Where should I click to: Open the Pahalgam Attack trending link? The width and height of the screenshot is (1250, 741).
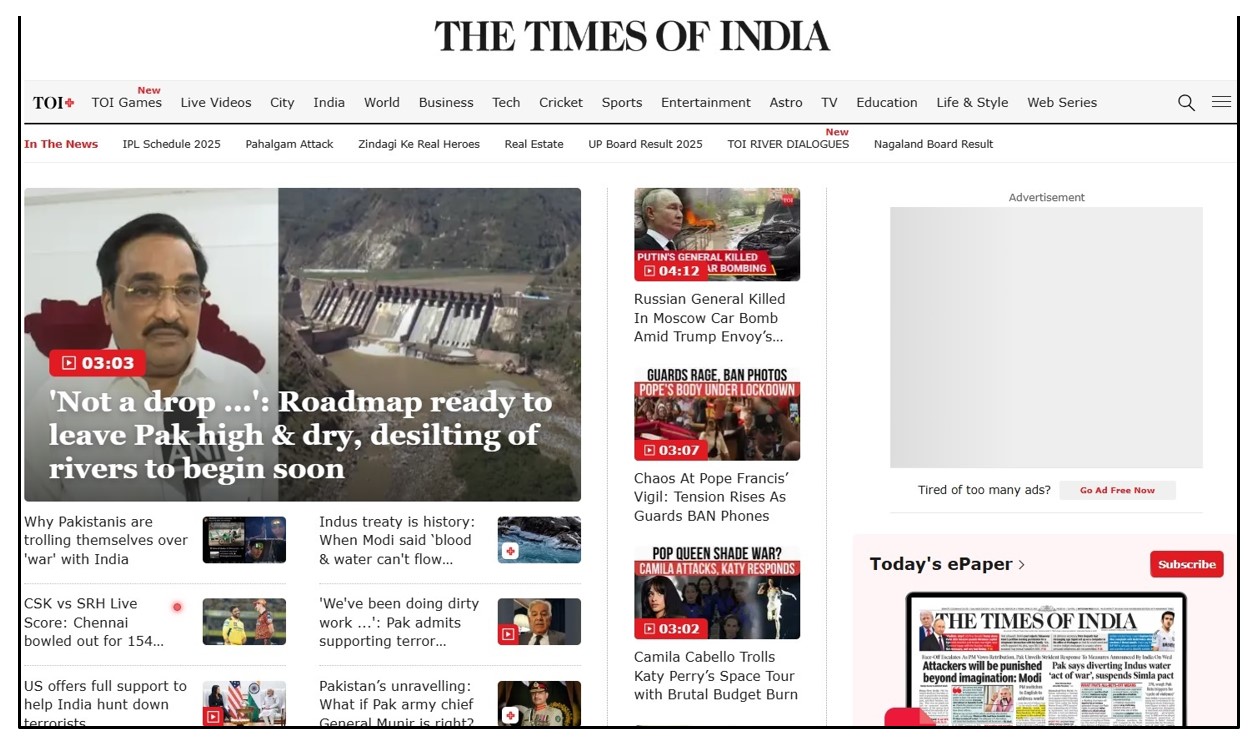tap(289, 144)
